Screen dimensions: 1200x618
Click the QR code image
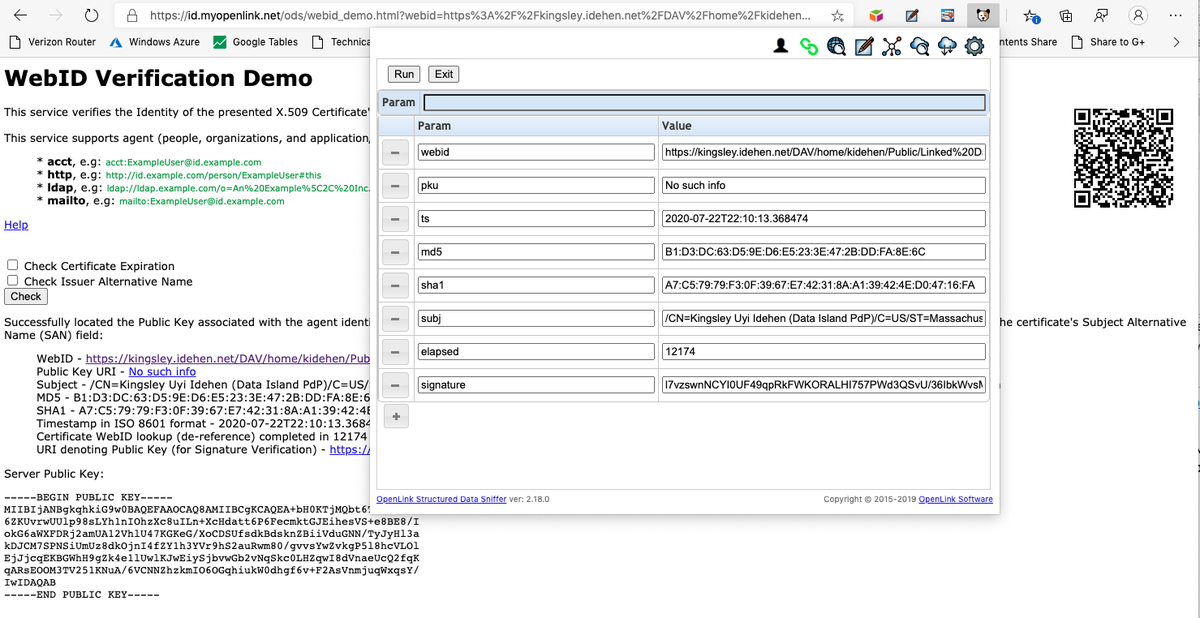(x=1123, y=157)
